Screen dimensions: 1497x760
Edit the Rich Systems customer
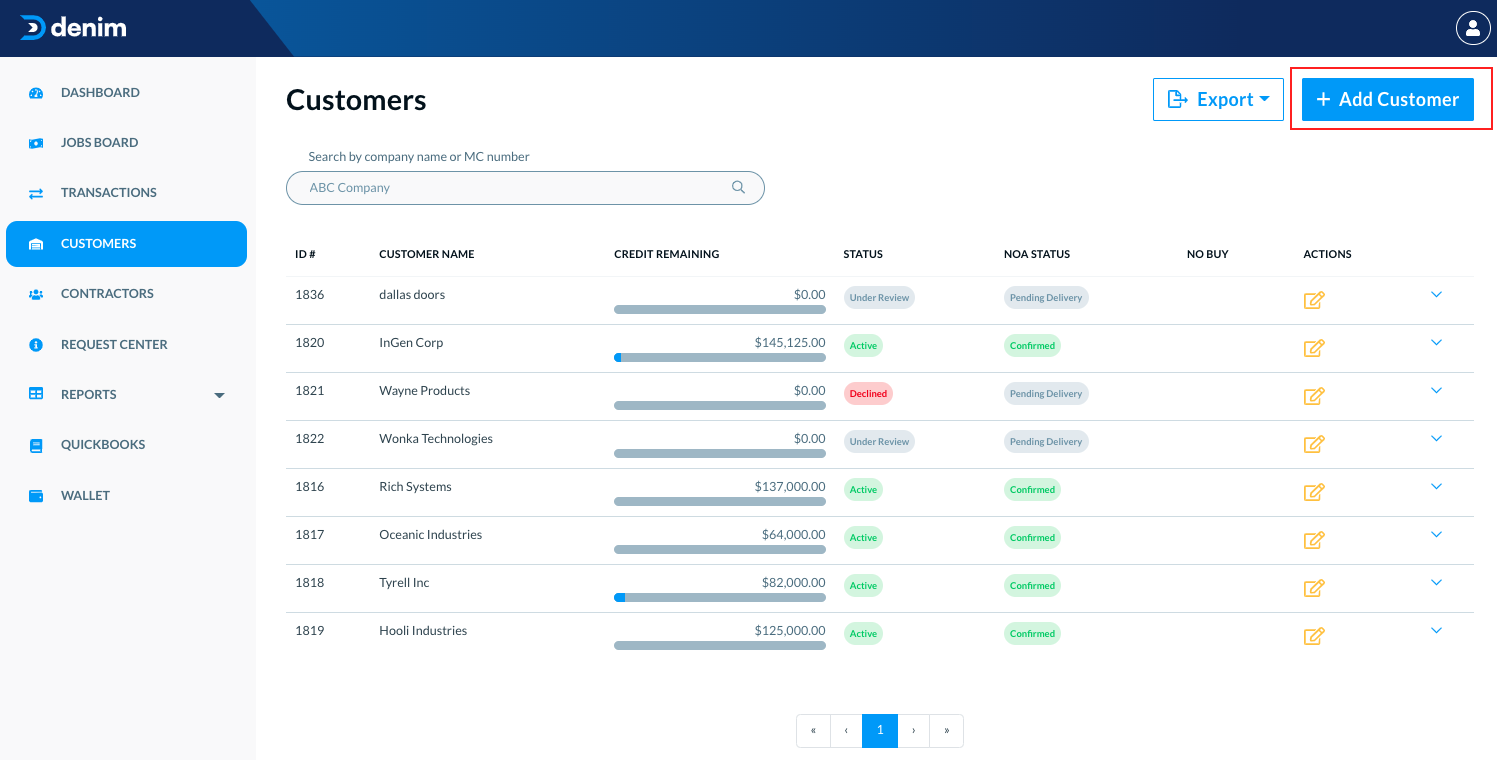[1314, 492]
